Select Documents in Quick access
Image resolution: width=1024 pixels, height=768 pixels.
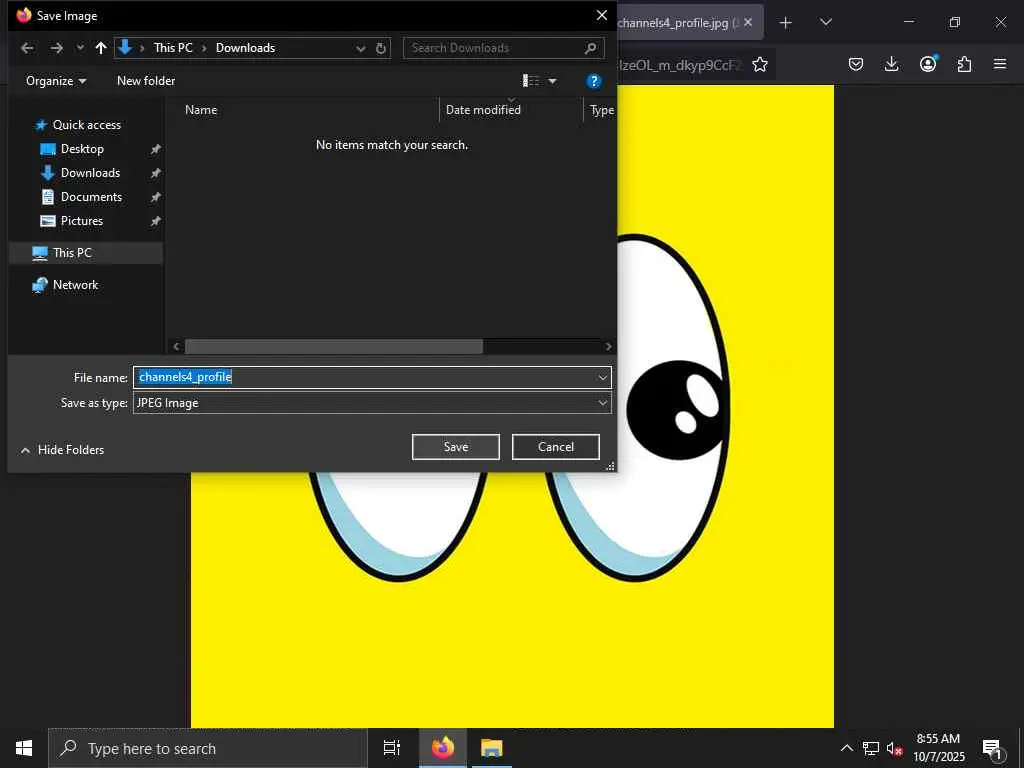click(x=91, y=197)
